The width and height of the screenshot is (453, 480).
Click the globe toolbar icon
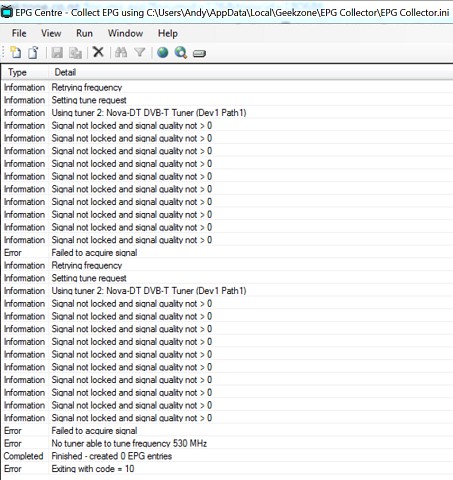click(163, 52)
